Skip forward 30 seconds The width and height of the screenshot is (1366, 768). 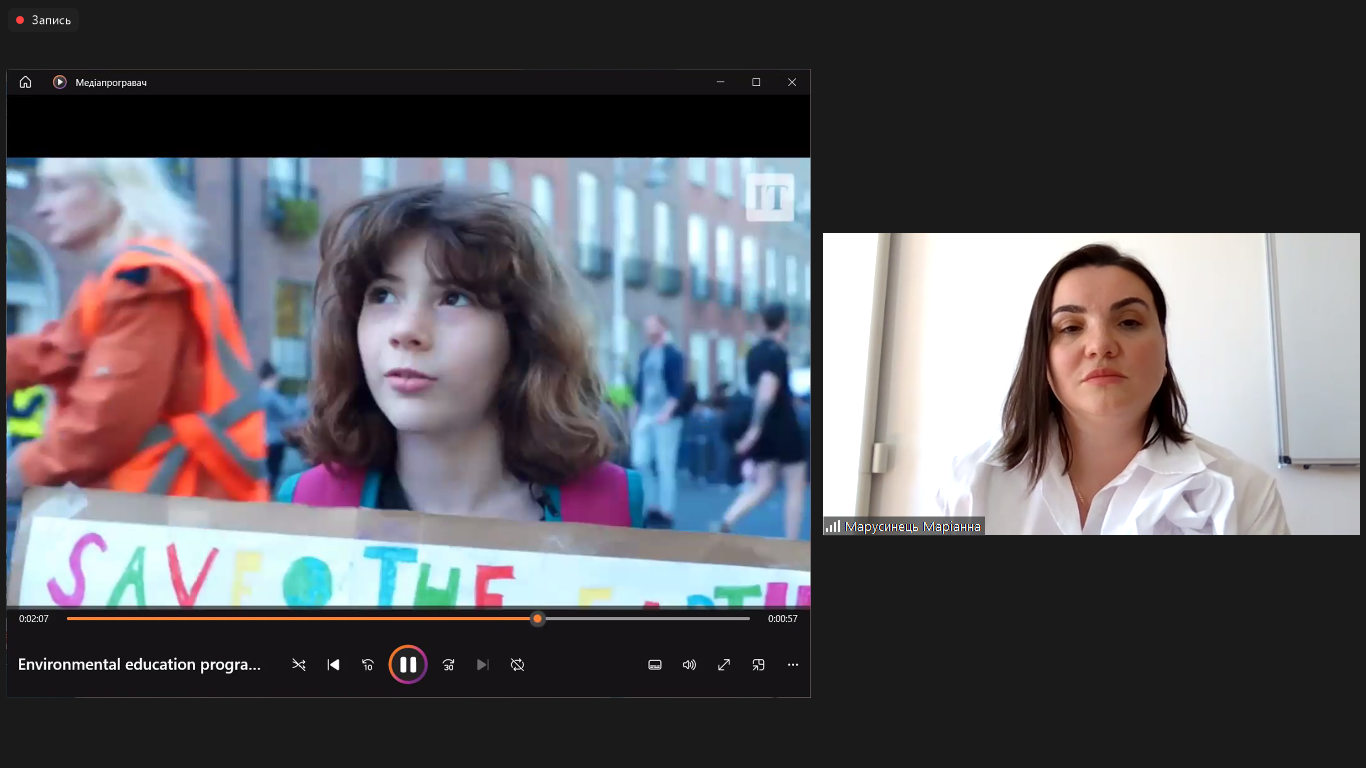tap(448, 665)
